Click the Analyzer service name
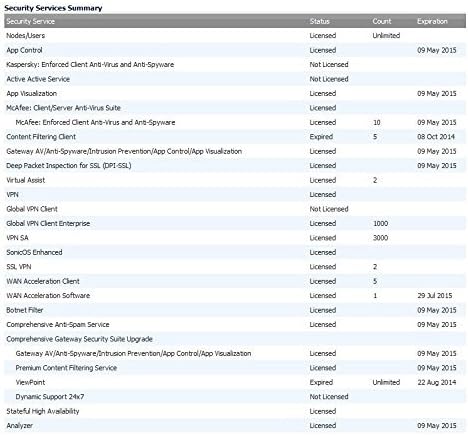This screenshot has height=436, width=468. pos(20,426)
